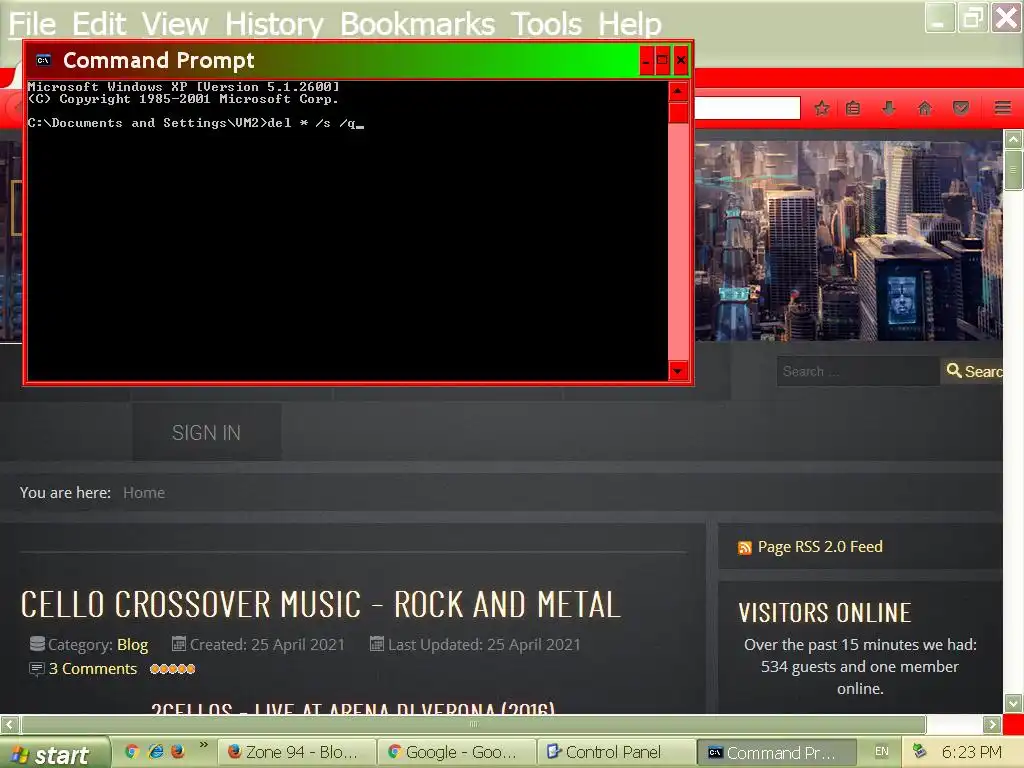Click the Command Prompt title bar icon
Viewport: 1024px width, 768px height.
pos(43,60)
